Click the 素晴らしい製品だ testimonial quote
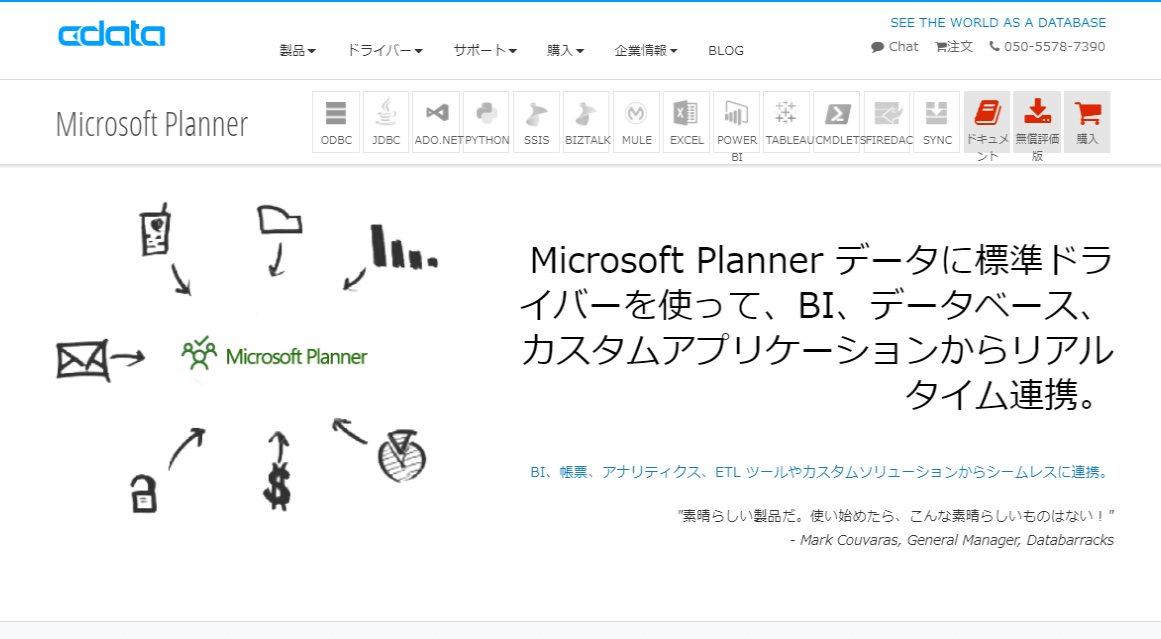 coord(896,515)
